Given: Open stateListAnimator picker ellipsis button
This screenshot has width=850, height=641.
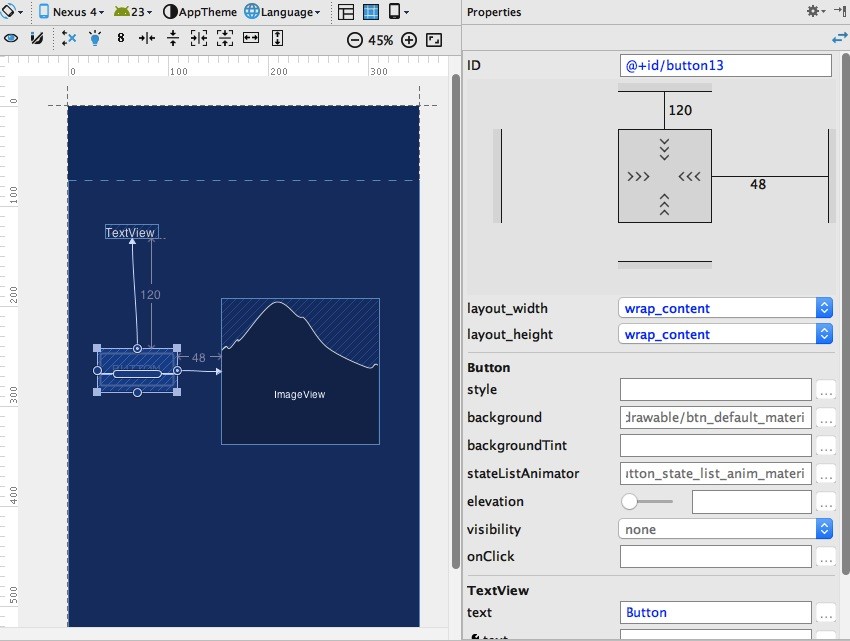Looking at the screenshot, I should point(826,475).
